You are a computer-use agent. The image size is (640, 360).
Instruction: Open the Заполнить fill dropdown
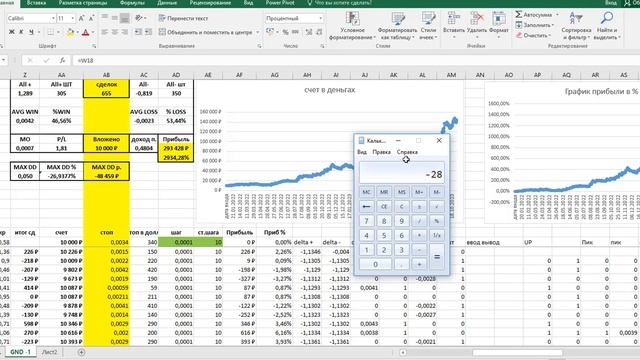535,25
